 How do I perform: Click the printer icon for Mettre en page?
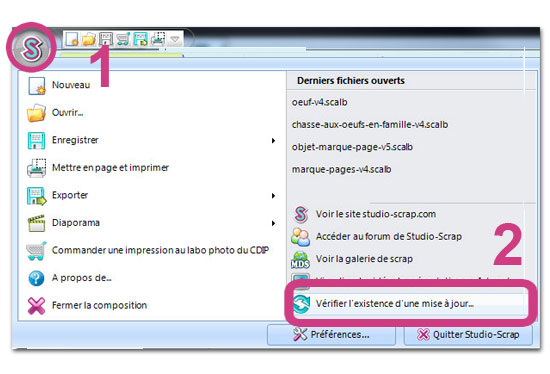[x=36, y=168]
